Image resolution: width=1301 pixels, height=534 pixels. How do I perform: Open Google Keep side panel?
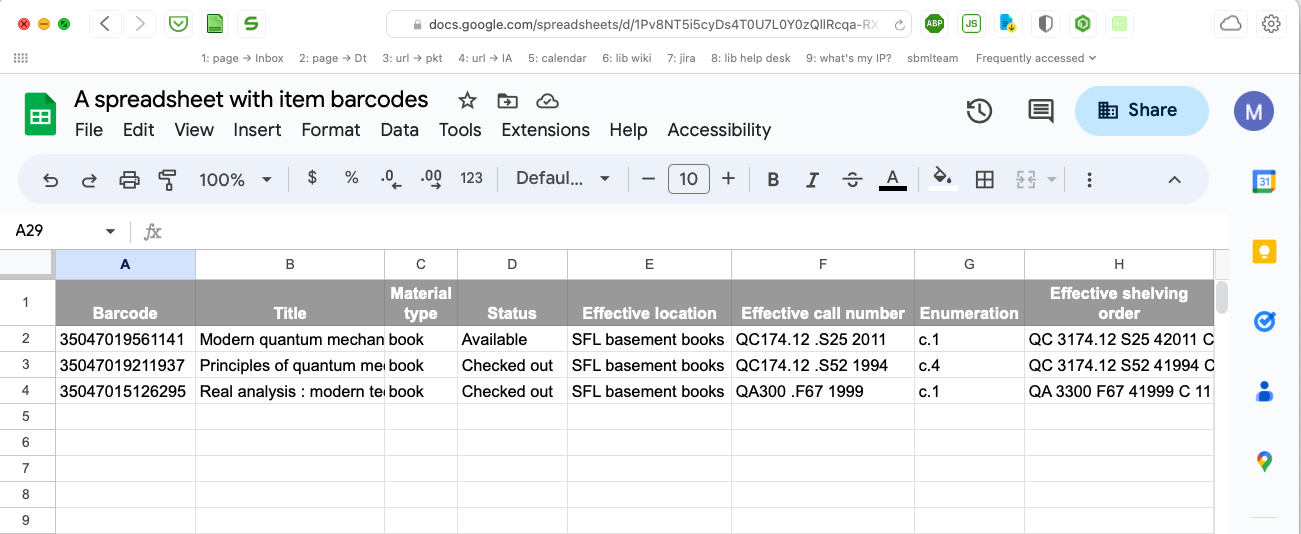pyautogui.click(x=1264, y=251)
